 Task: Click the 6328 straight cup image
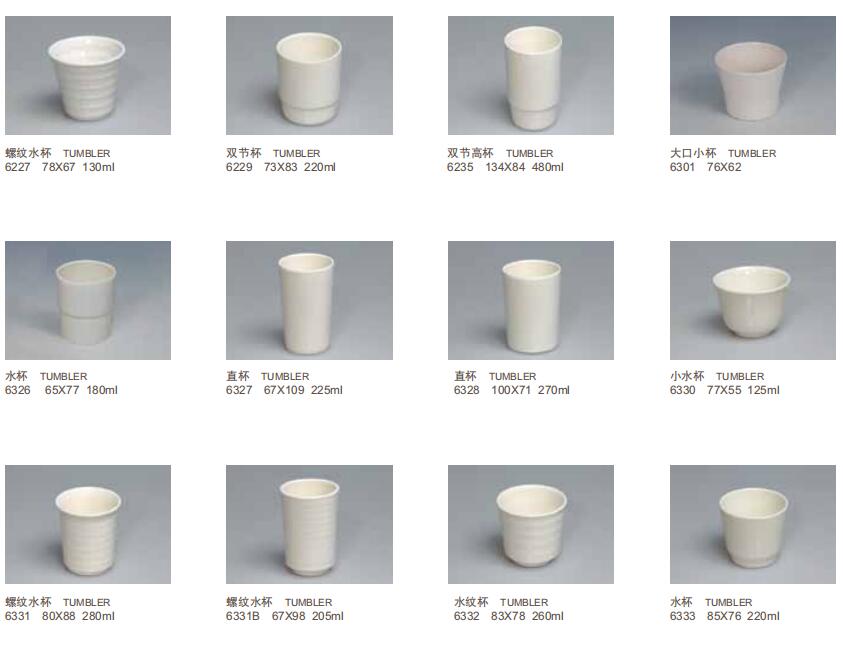pyautogui.click(x=531, y=301)
